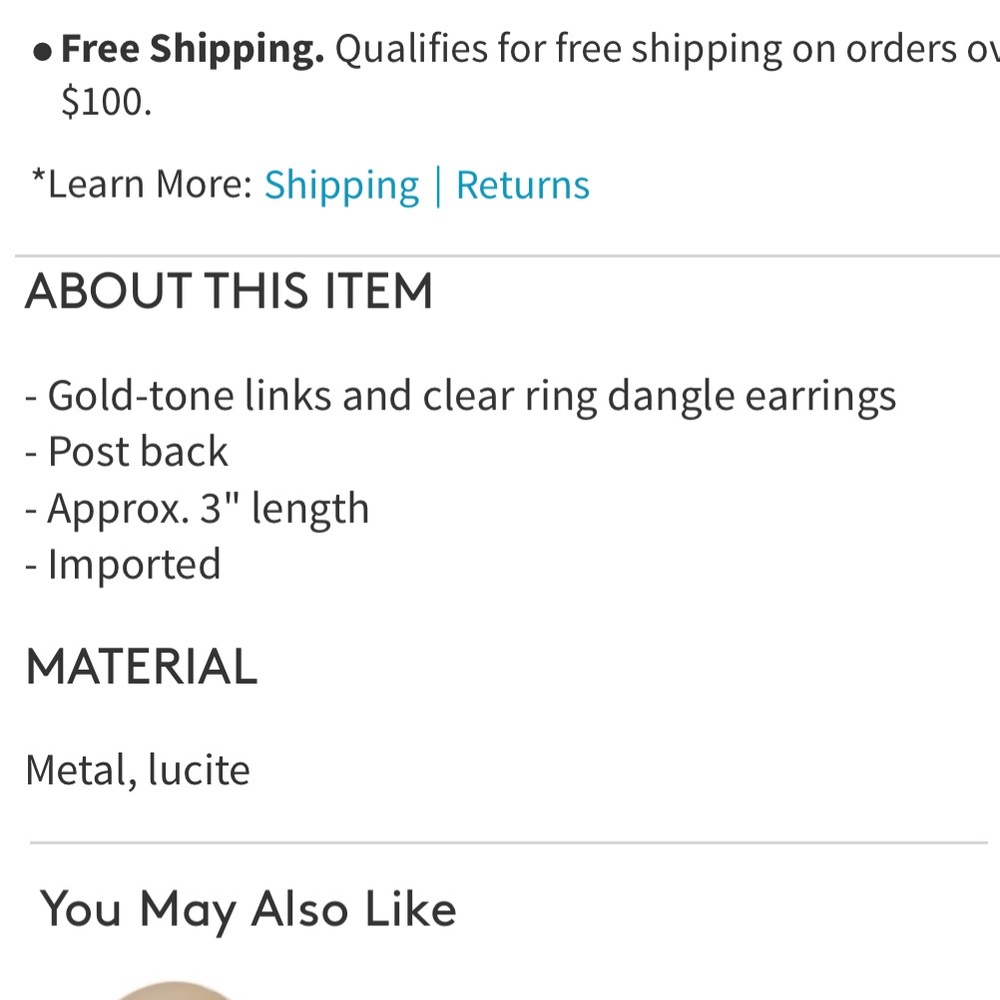Click the Gold-tone links description line

461,394
